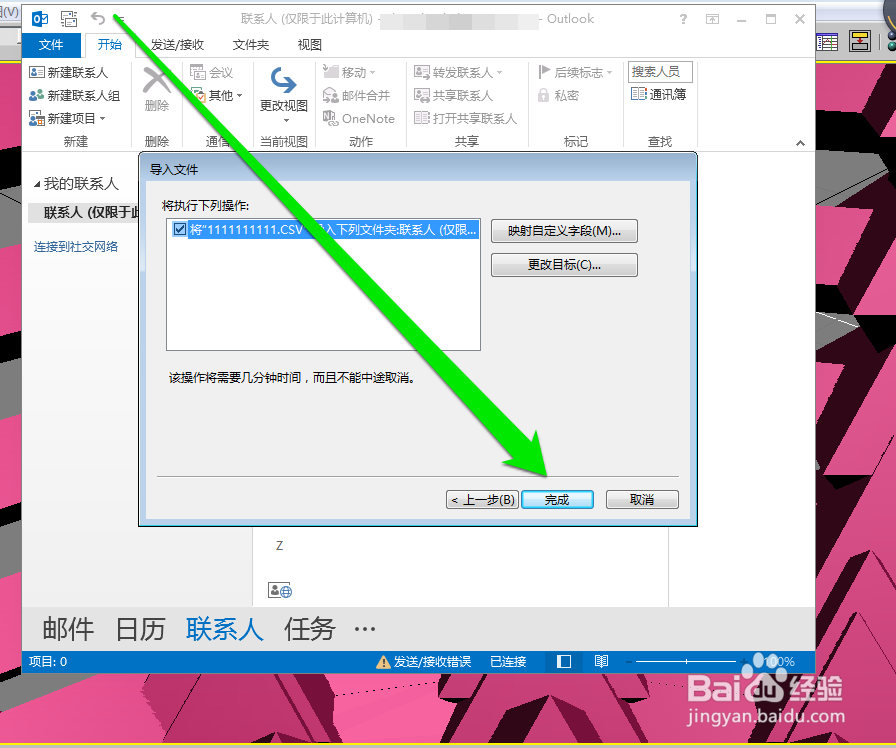Switch to the 开始 home tab
This screenshot has height=748, width=896.
(x=110, y=45)
